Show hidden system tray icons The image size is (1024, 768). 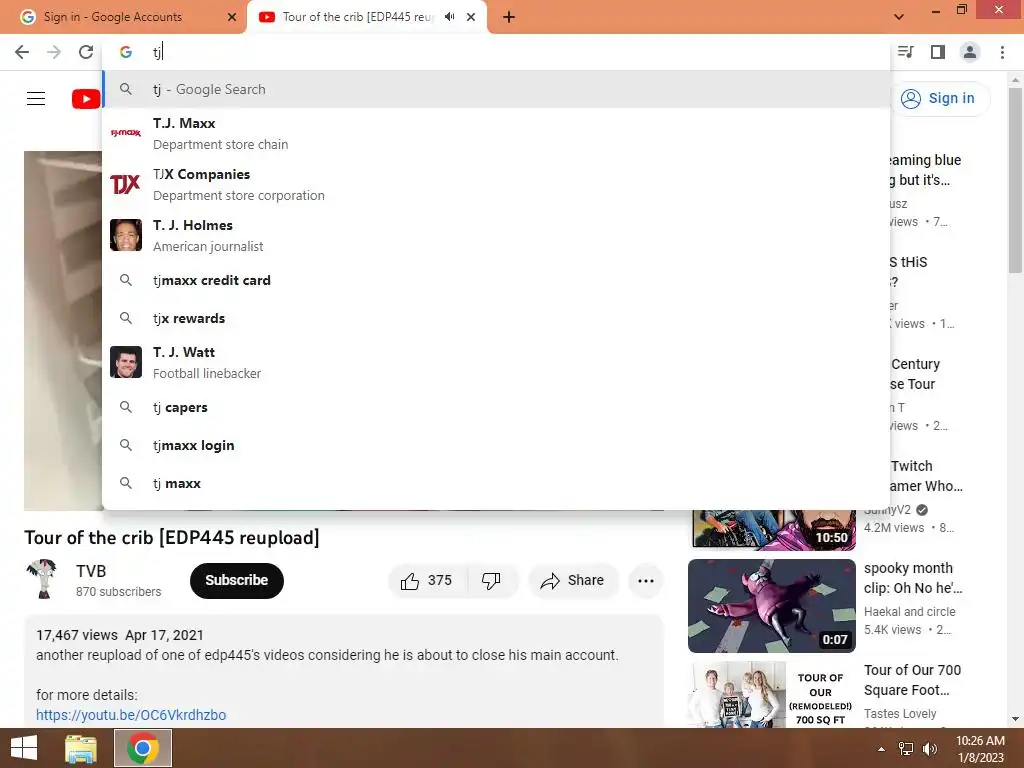click(882, 749)
